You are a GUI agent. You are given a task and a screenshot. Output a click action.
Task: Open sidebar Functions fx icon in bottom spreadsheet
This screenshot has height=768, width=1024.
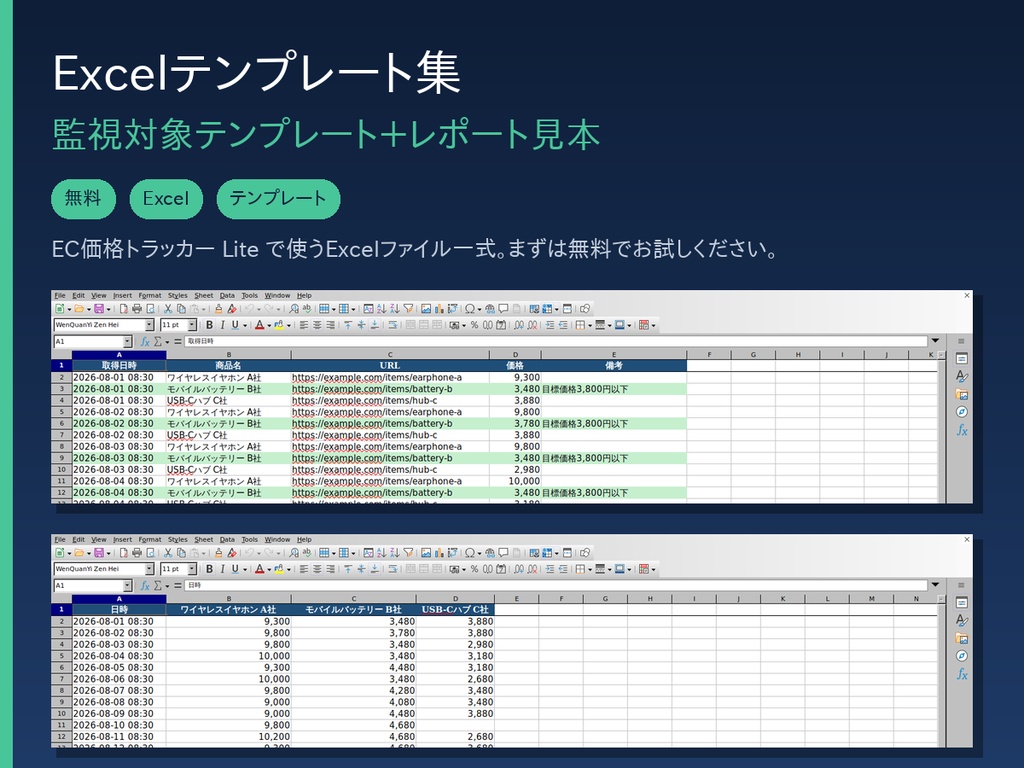961,674
